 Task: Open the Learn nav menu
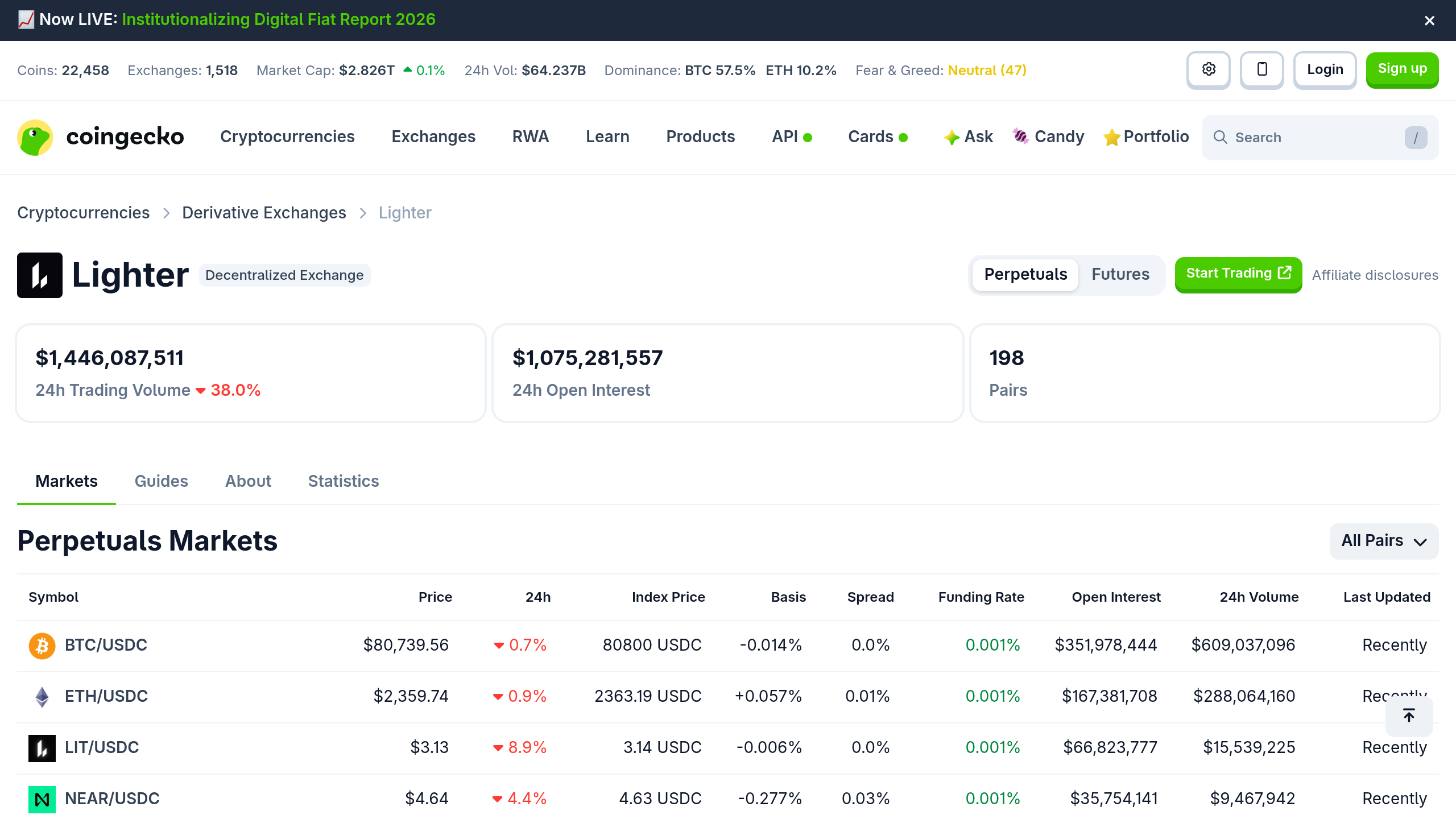coord(607,137)
